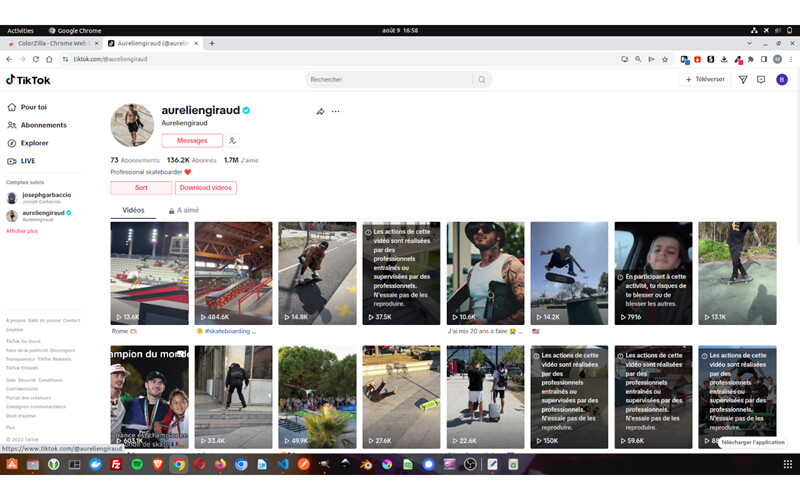The height and width of the screenshot is (500, 800).
Task: Open the video with 14.8K views
Action: (317, 273)
